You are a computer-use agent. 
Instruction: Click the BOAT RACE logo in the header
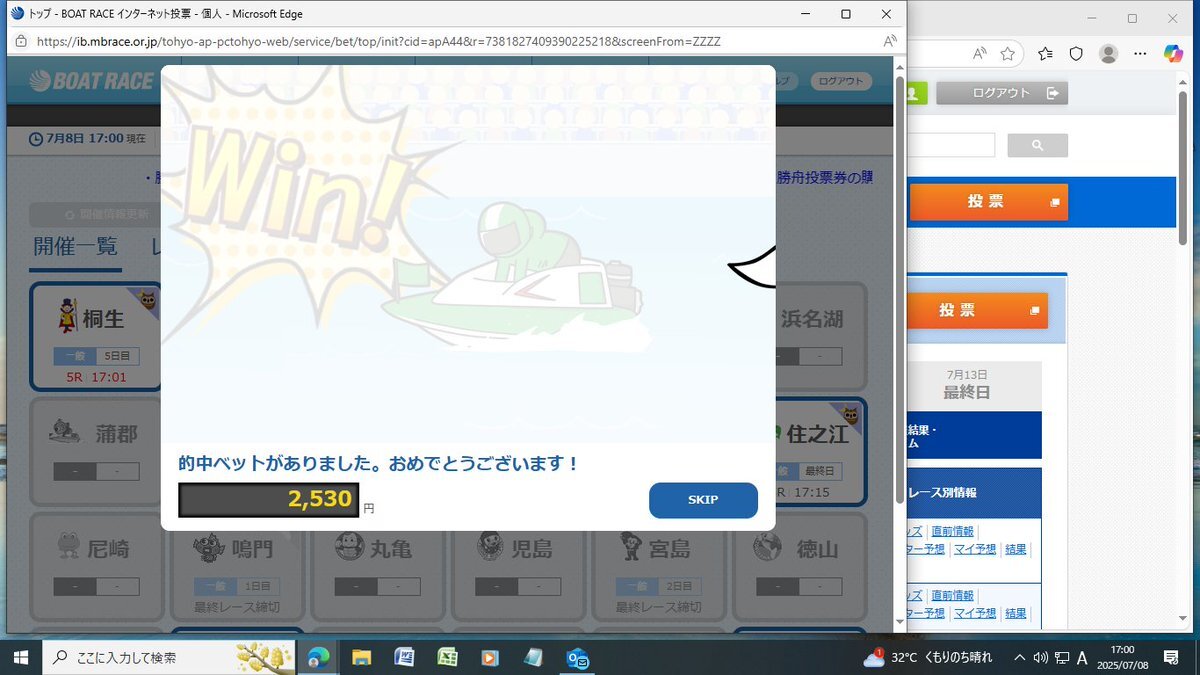[x=92, y=82]
